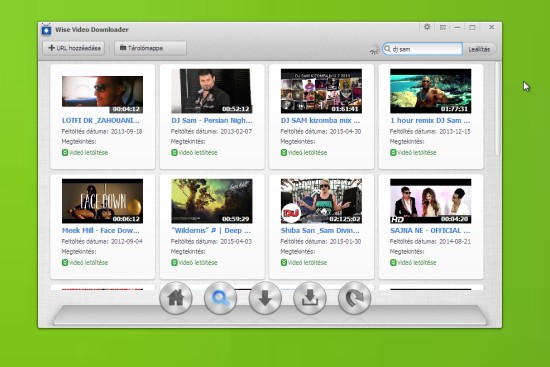
Task: Click the results list vertical scrollbar
Action: coord(497,109)
